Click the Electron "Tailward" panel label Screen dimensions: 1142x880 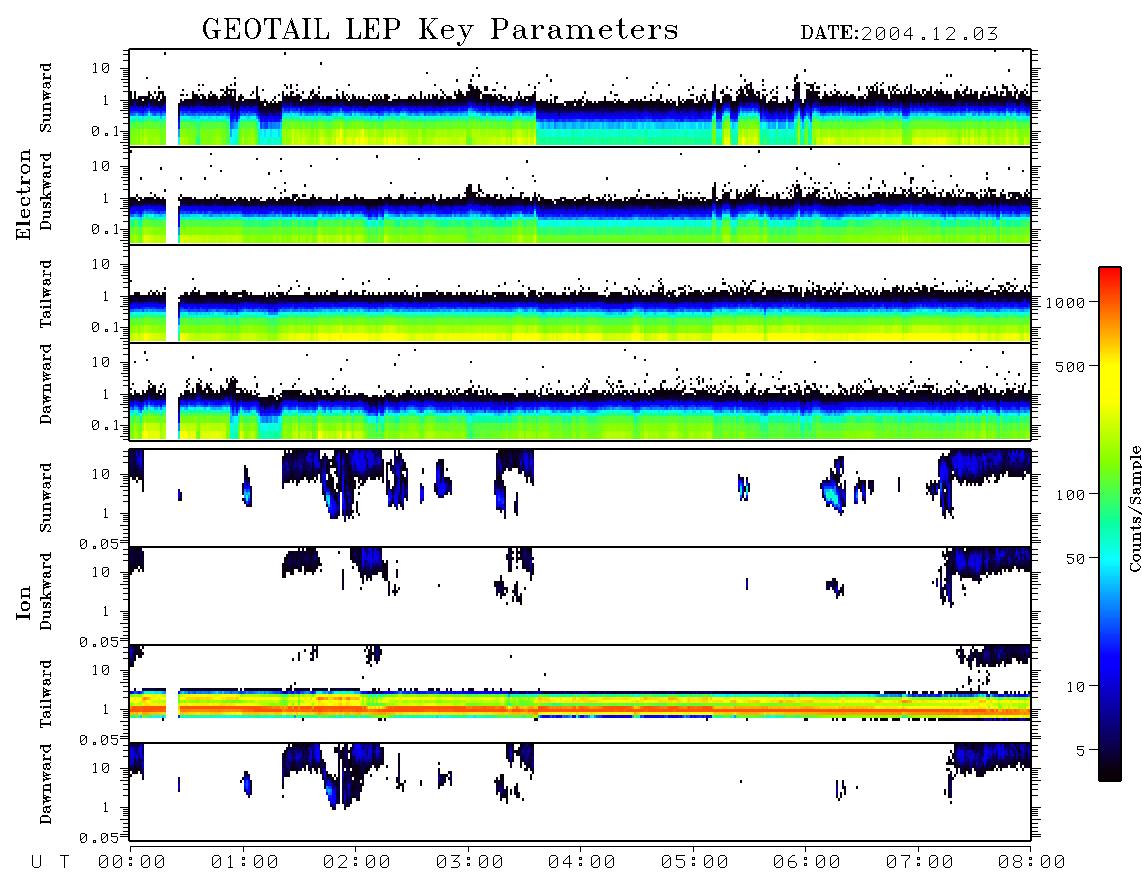click(46, 294)
